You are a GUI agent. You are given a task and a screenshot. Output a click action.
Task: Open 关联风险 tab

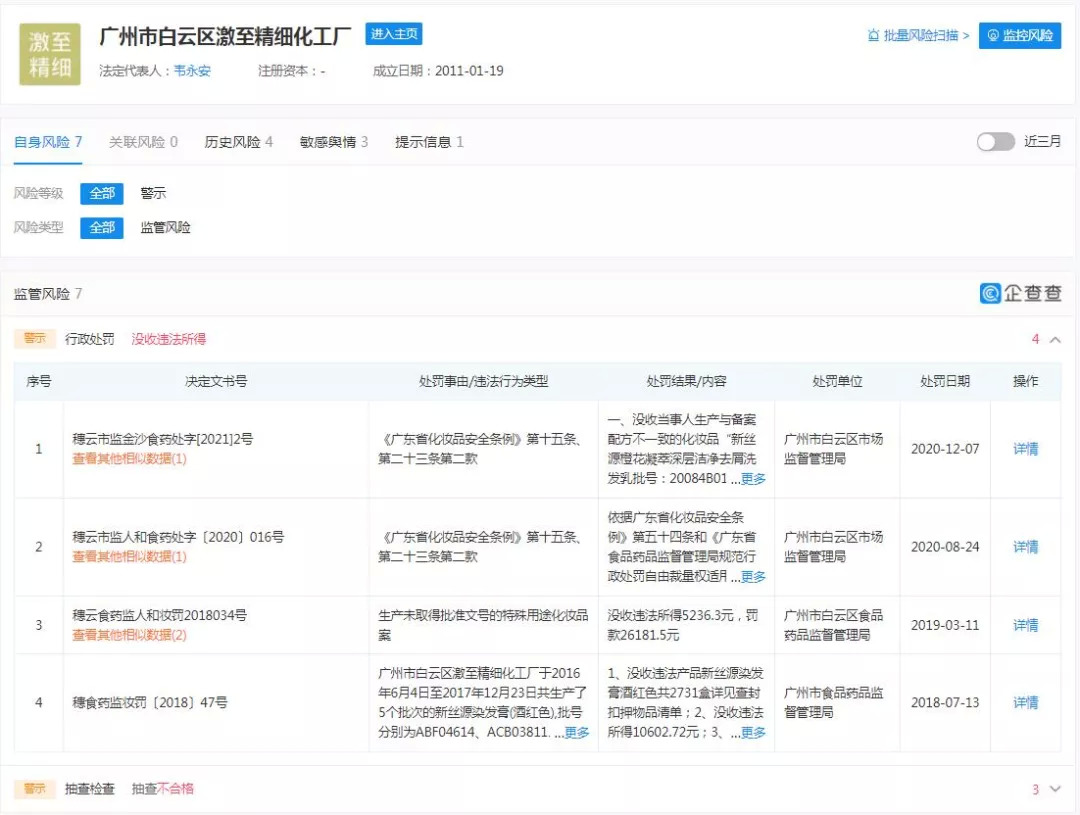pyautogui.click(x=143, y=142)
